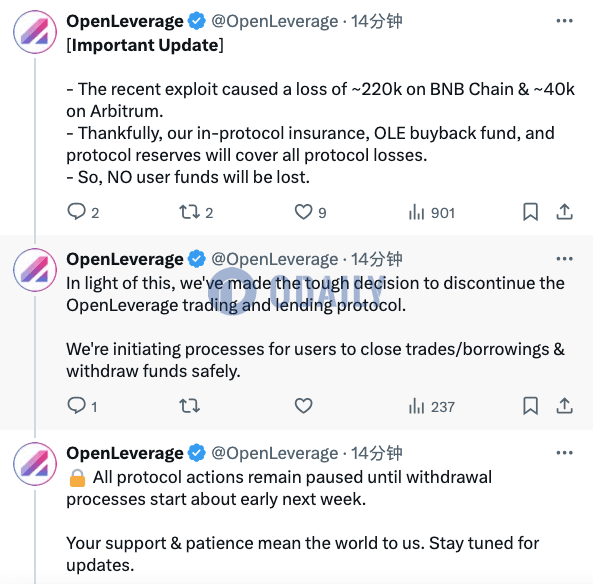
Task: Retweet the discontinue protocol tweet
Action: [x=189, y=406]
